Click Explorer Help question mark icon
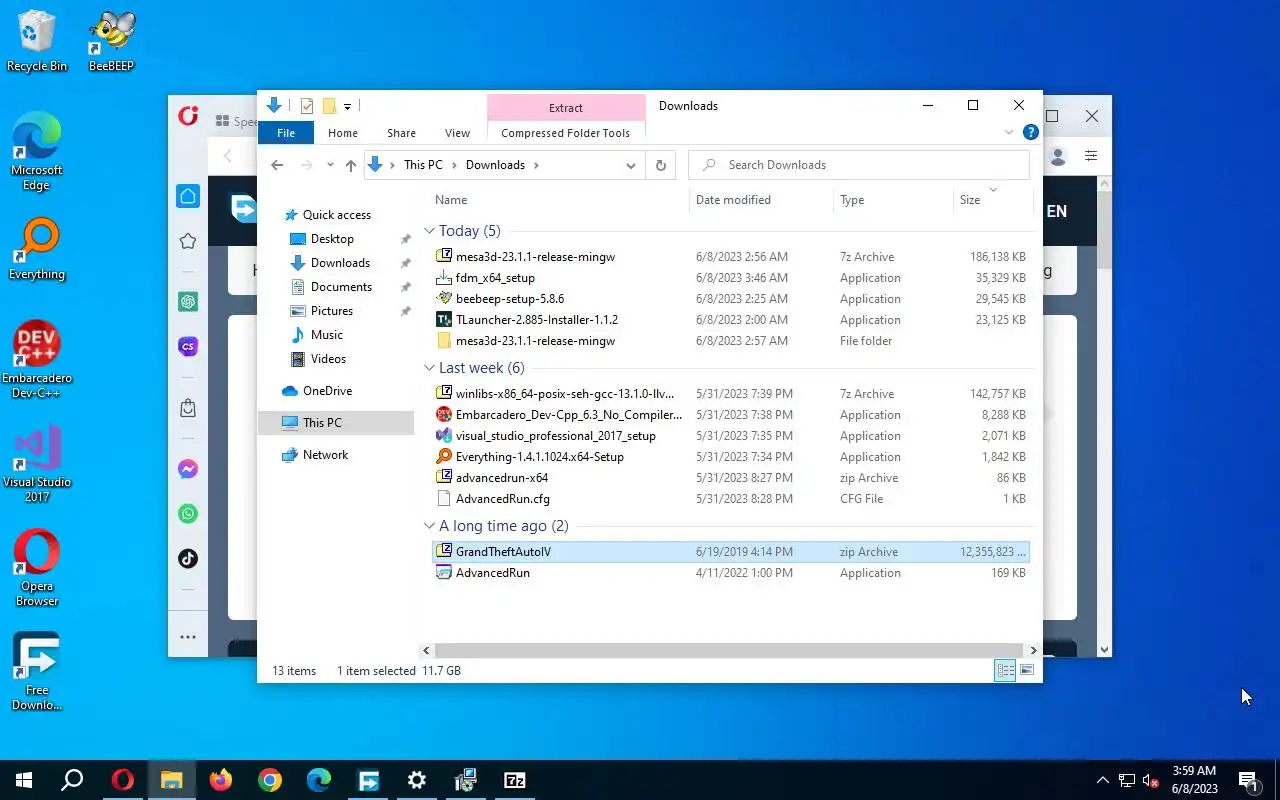 (1031, 132)
